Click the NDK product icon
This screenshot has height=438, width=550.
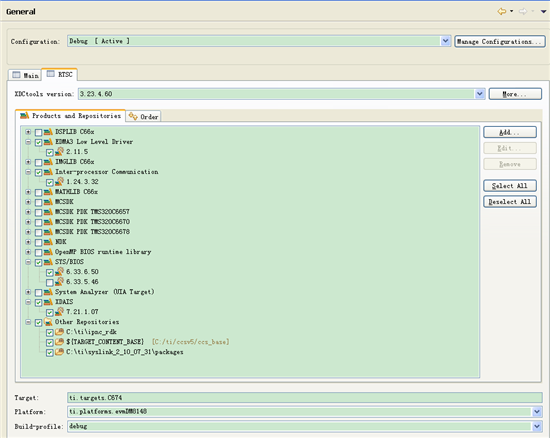click(x=48, y=242)
